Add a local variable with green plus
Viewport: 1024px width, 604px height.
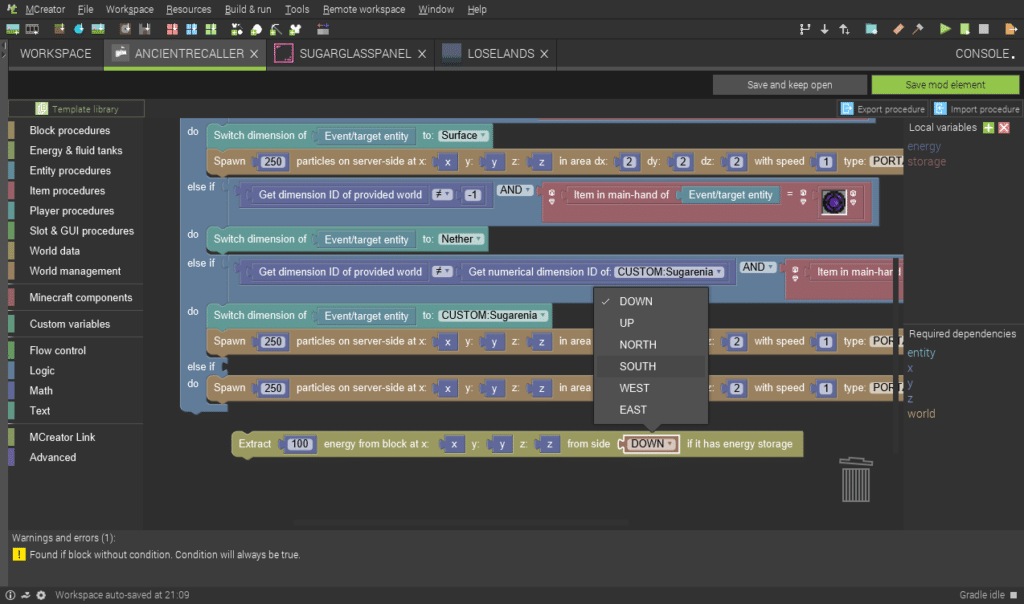989,128
